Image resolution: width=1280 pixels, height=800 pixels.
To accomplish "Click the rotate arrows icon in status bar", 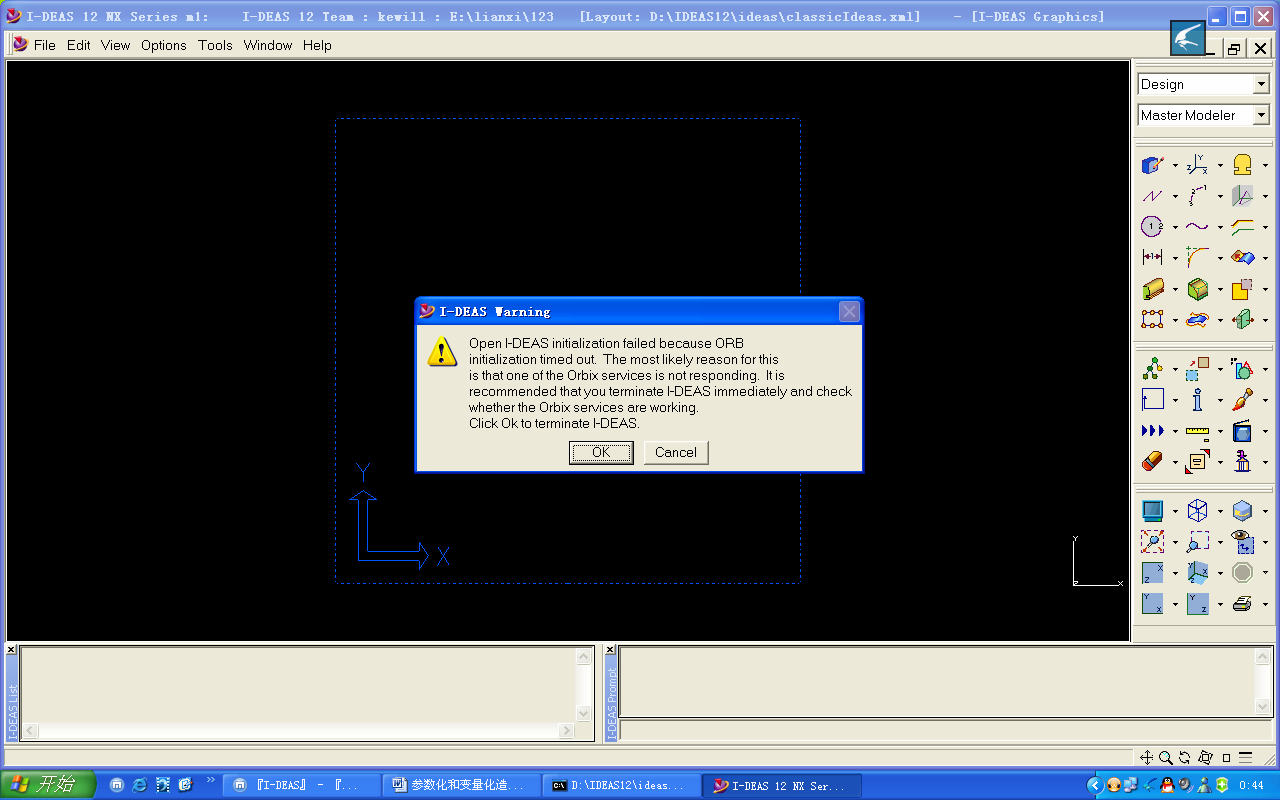I will pyautogui.click(x=1185, y=758).
